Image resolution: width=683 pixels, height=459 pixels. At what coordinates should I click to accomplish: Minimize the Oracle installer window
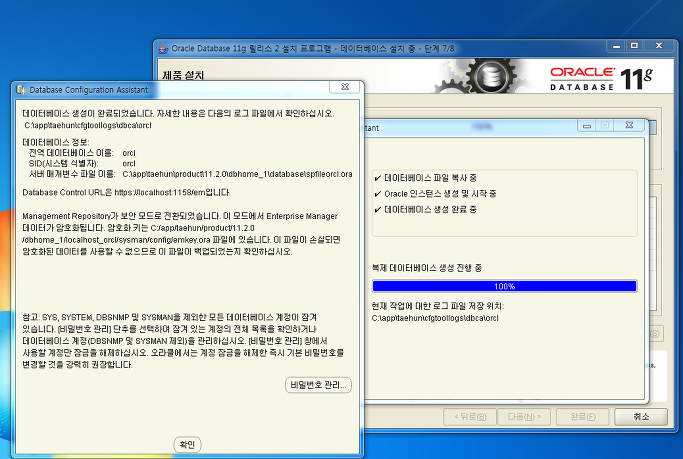click(x=616, y=46)
